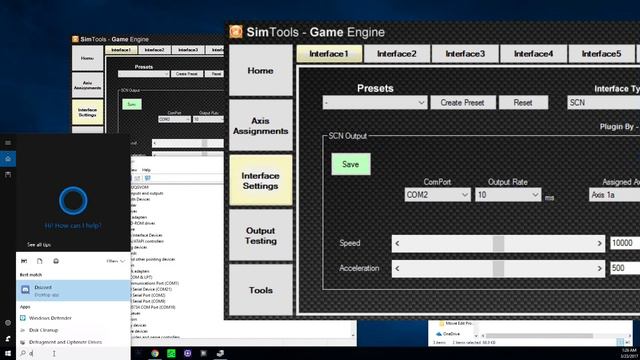This screenshot has height=360, width=640.
Task: Click the Speed value field showing 10000
Action: 625,243
